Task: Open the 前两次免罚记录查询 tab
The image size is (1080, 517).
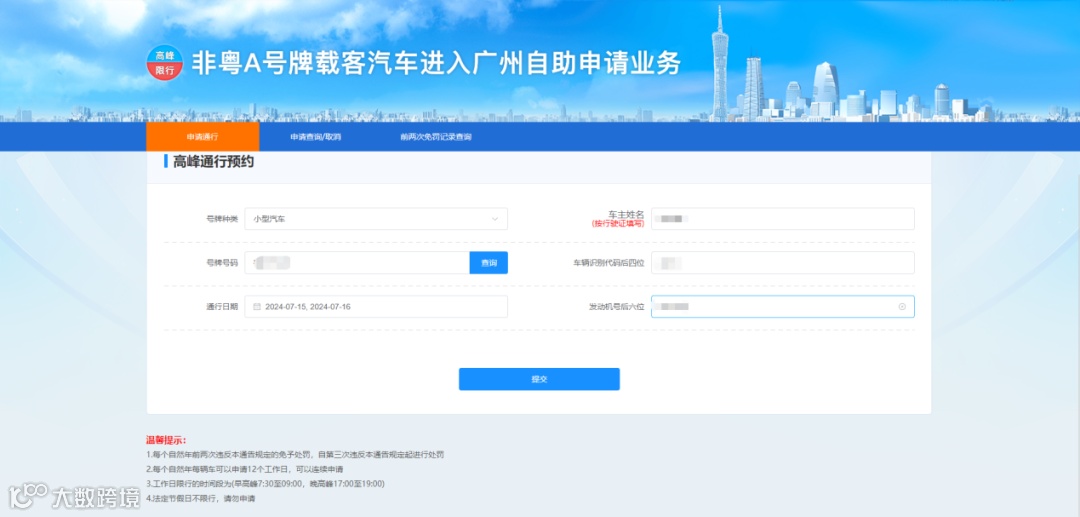Action: tap(436, 137)
